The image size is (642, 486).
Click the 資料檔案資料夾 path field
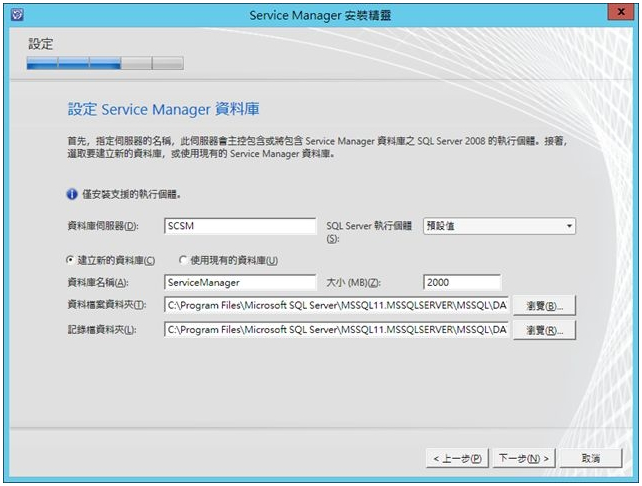pos(336,305)
